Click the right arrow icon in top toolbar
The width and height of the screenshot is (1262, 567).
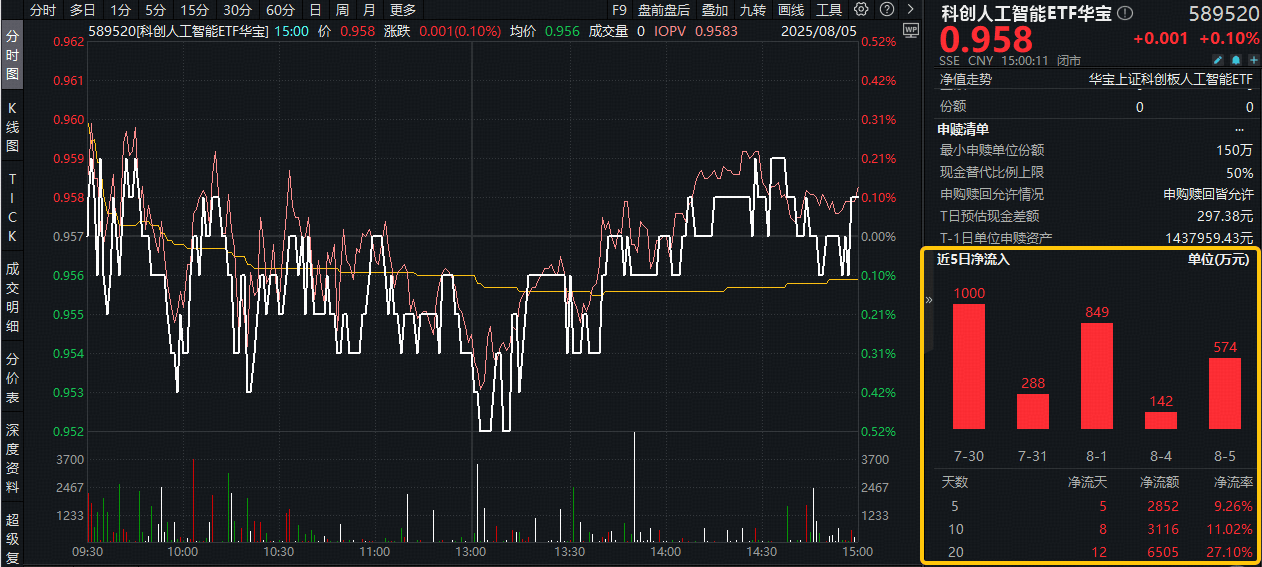pos(910,10)
